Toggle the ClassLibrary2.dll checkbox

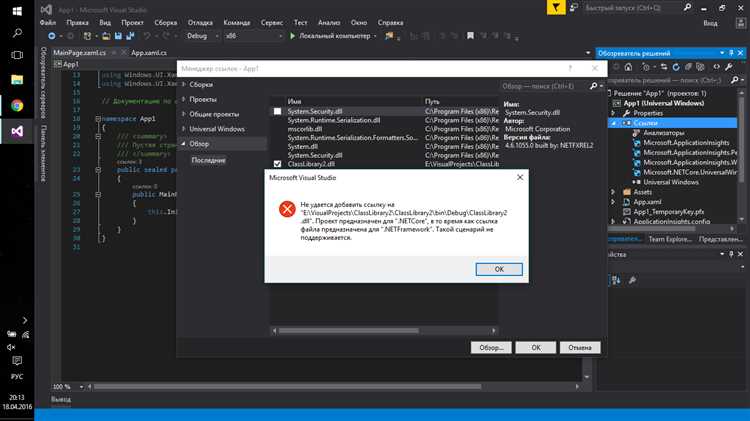[x=277, y=164]
